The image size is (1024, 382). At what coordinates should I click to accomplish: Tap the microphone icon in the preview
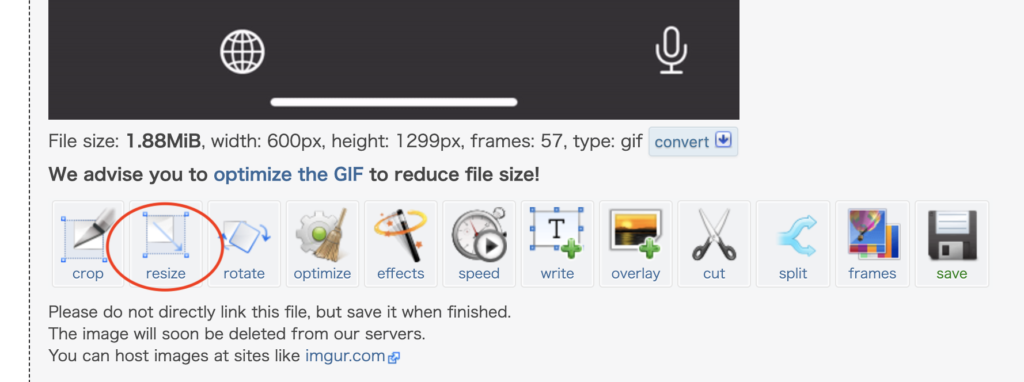point(671,50)
